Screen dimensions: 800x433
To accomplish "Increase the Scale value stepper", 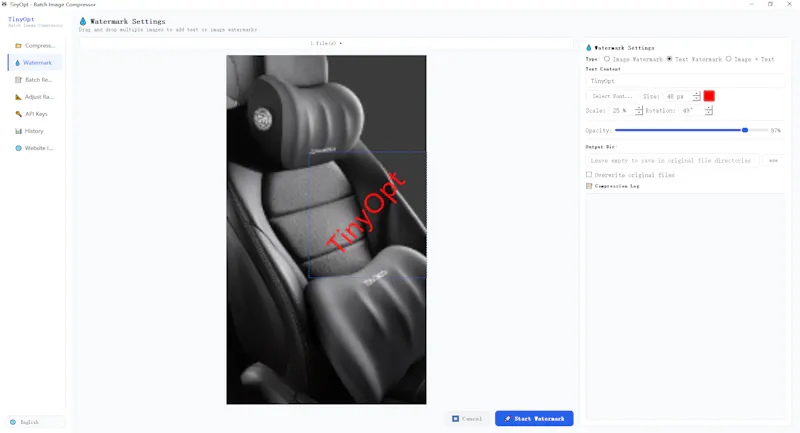I will [x=639, y=108].
